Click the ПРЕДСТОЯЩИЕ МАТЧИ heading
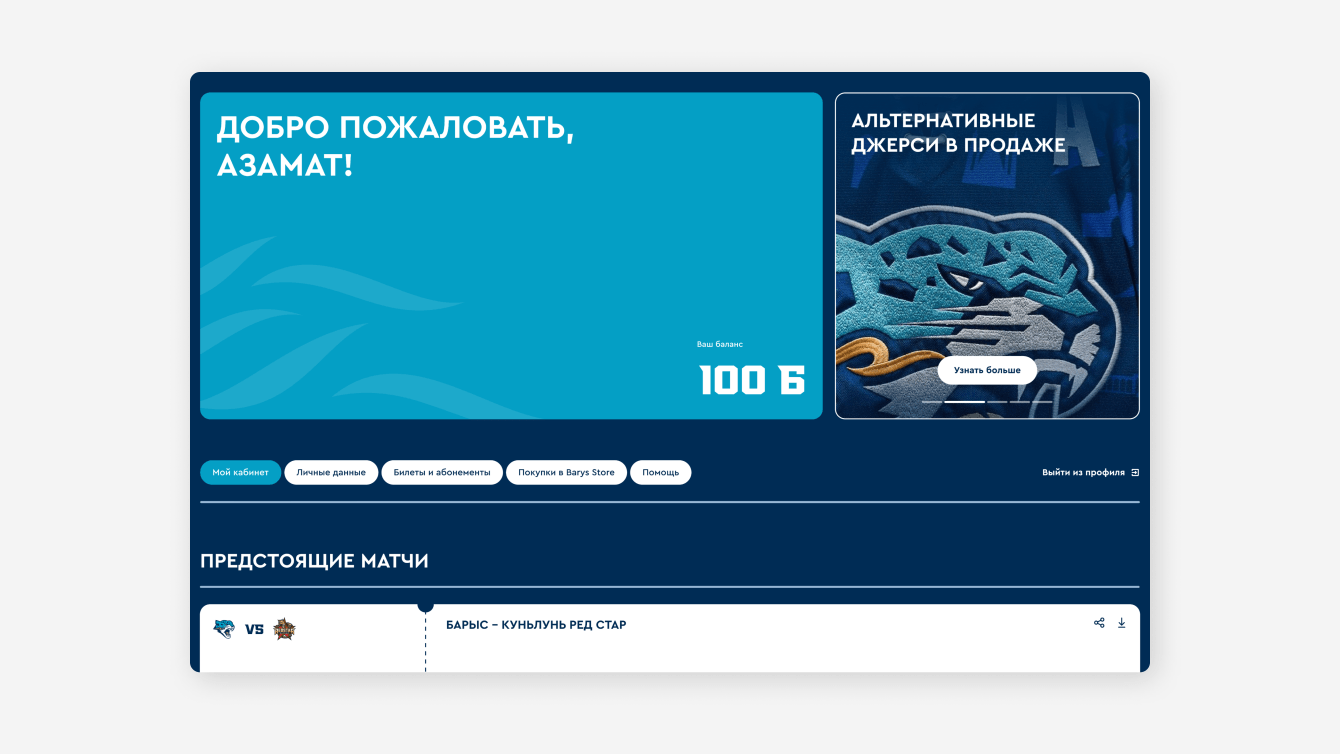1340x754 pixels. tap(314, 561)
